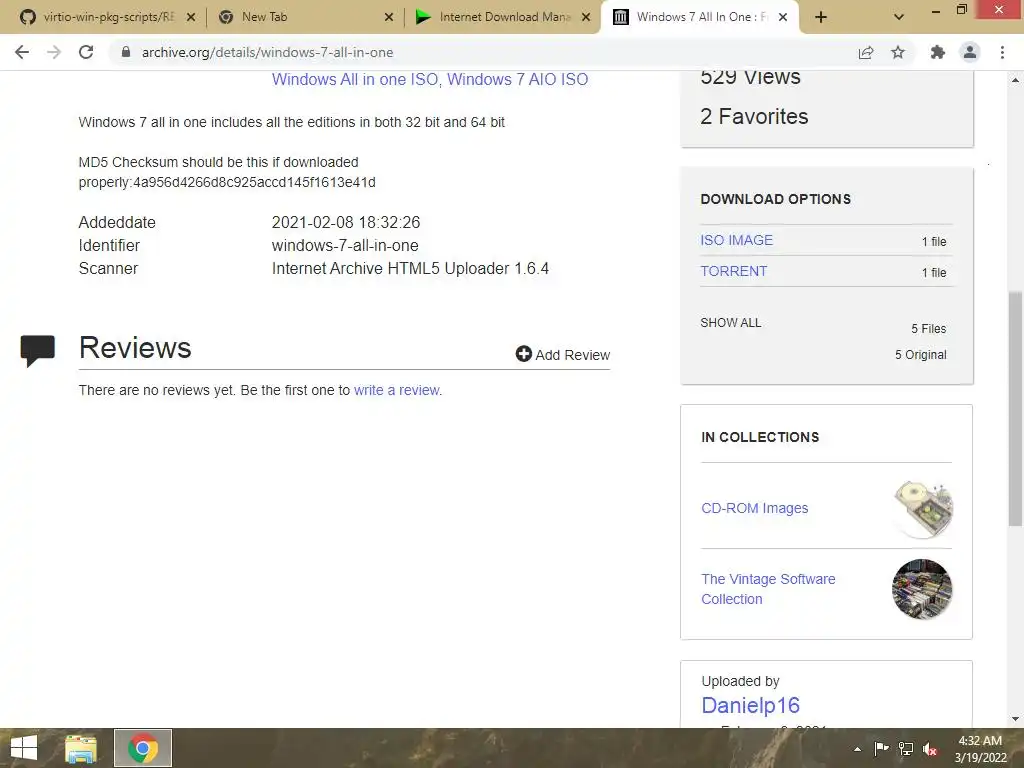Open the CD-ROM Images collection link
This screenshot has width=1024, height=768.
coord(754,508)
